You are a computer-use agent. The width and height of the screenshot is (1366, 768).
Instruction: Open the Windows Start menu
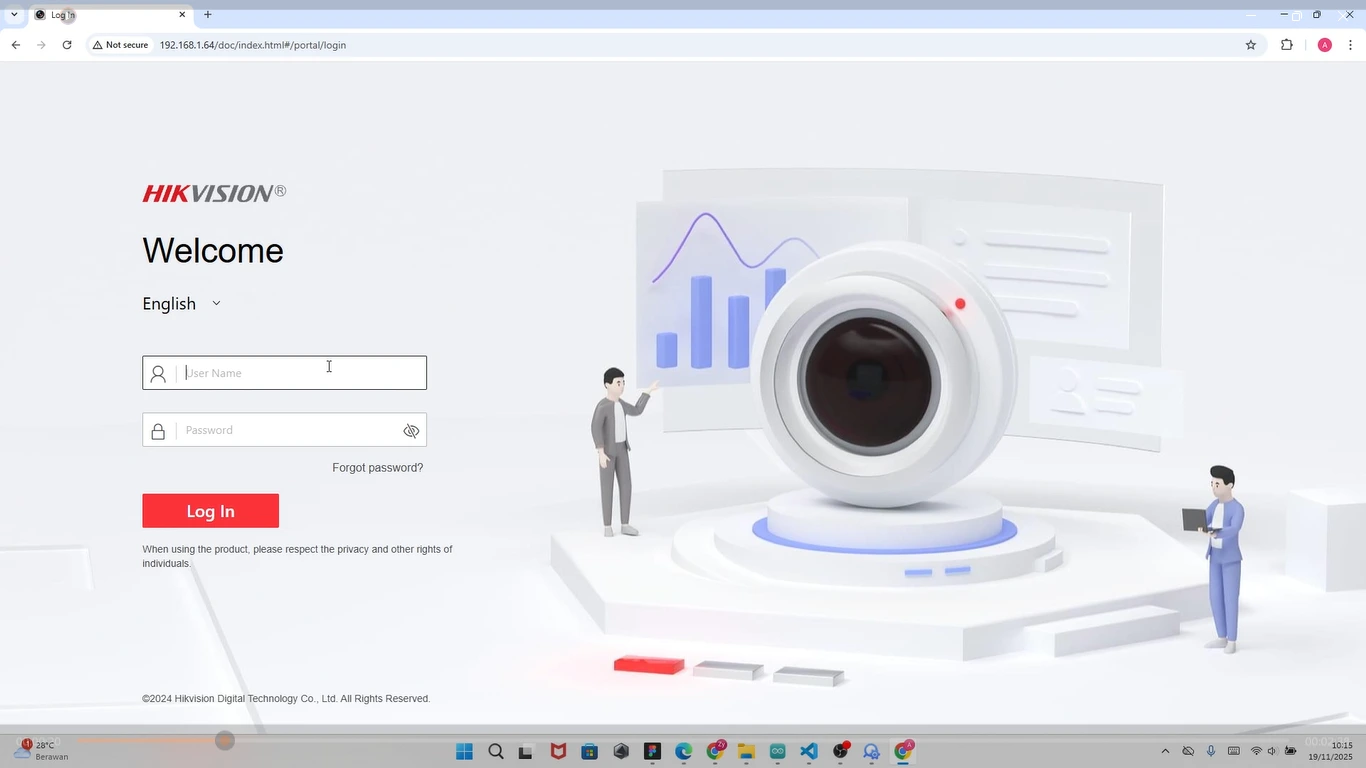tap(464, 752)
